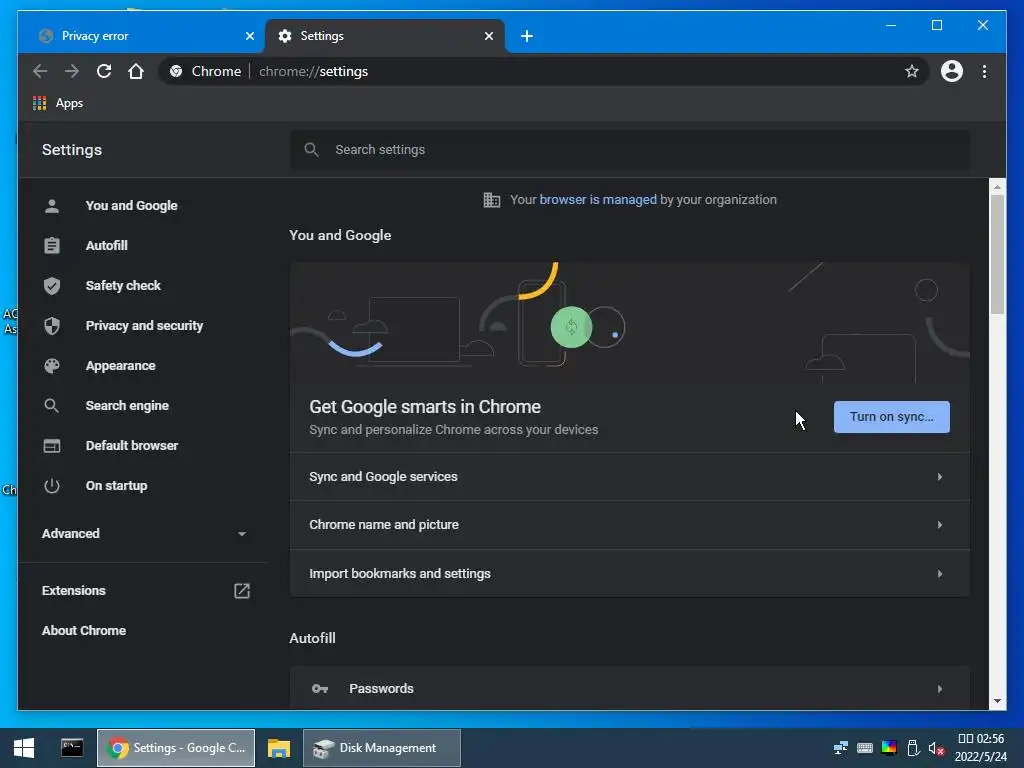
Task: Select On startup in sidebar
Action: coord(116,486)
